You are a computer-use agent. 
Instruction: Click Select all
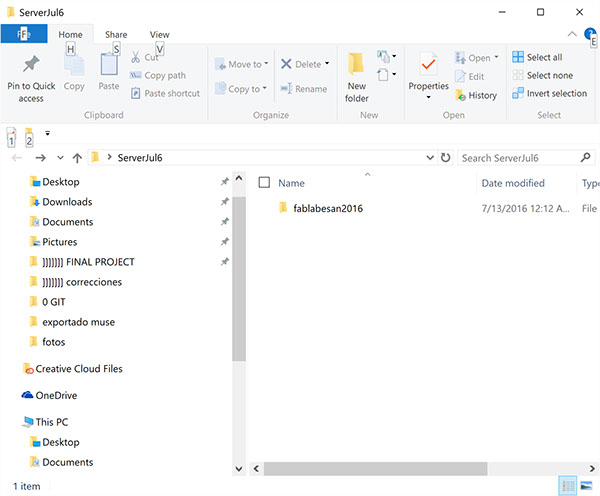click(537, 57)
